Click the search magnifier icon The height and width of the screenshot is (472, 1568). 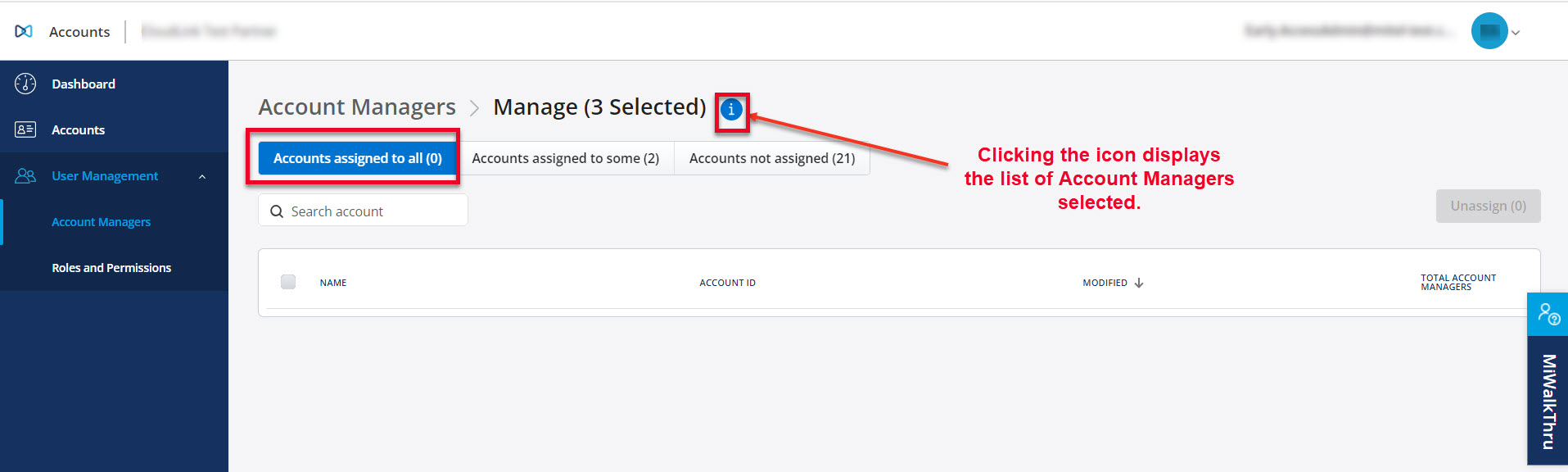[x=277, y=211]
